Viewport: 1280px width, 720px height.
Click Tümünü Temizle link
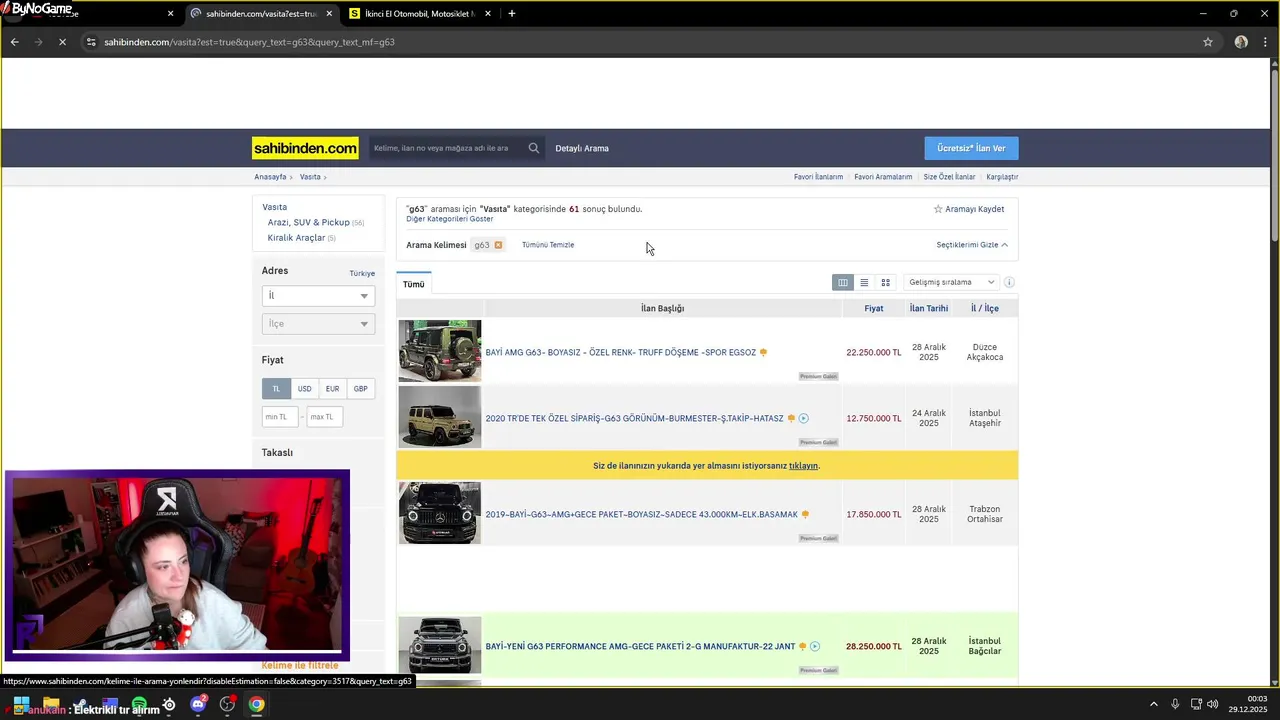[548, 245]
